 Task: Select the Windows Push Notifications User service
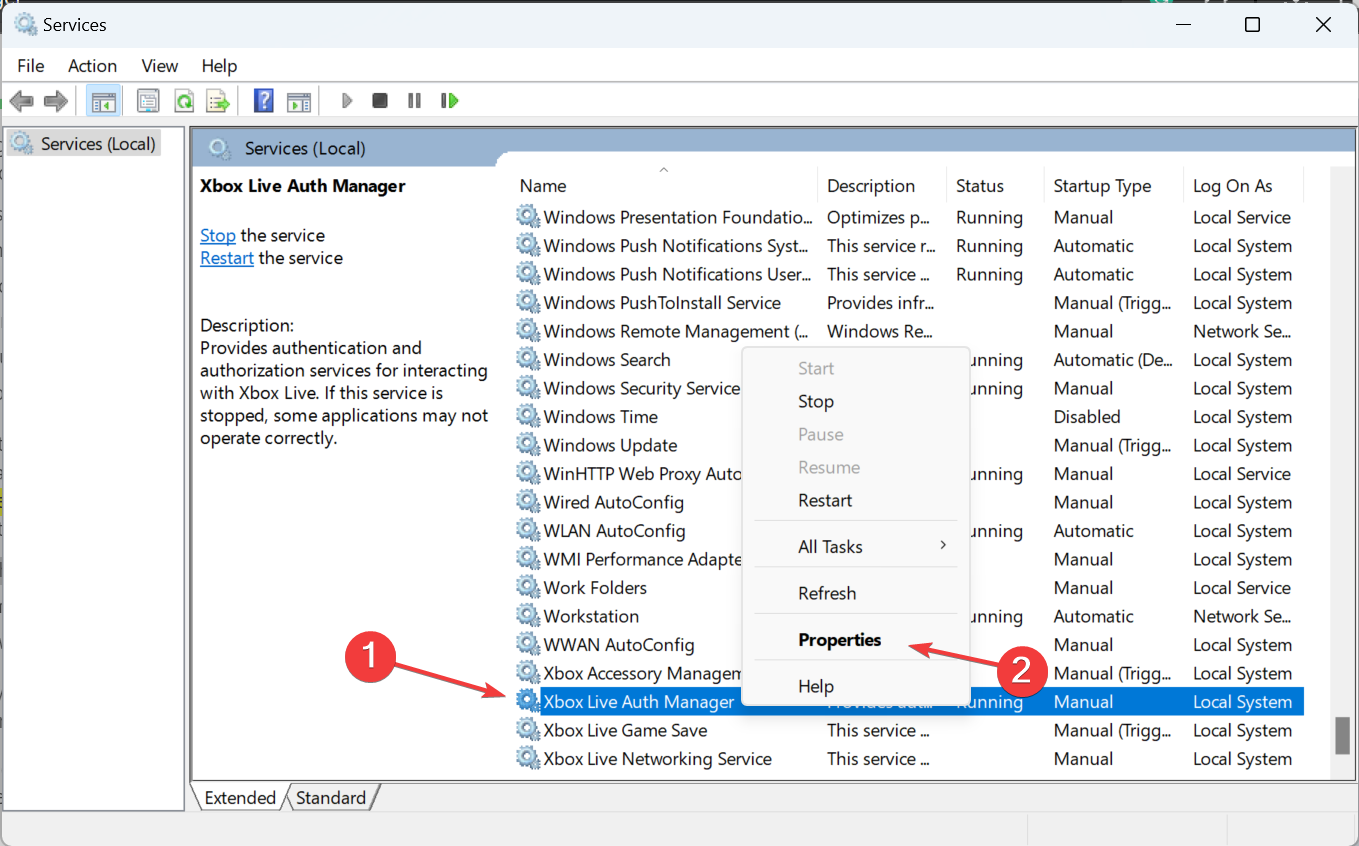(x=909, y=274)
